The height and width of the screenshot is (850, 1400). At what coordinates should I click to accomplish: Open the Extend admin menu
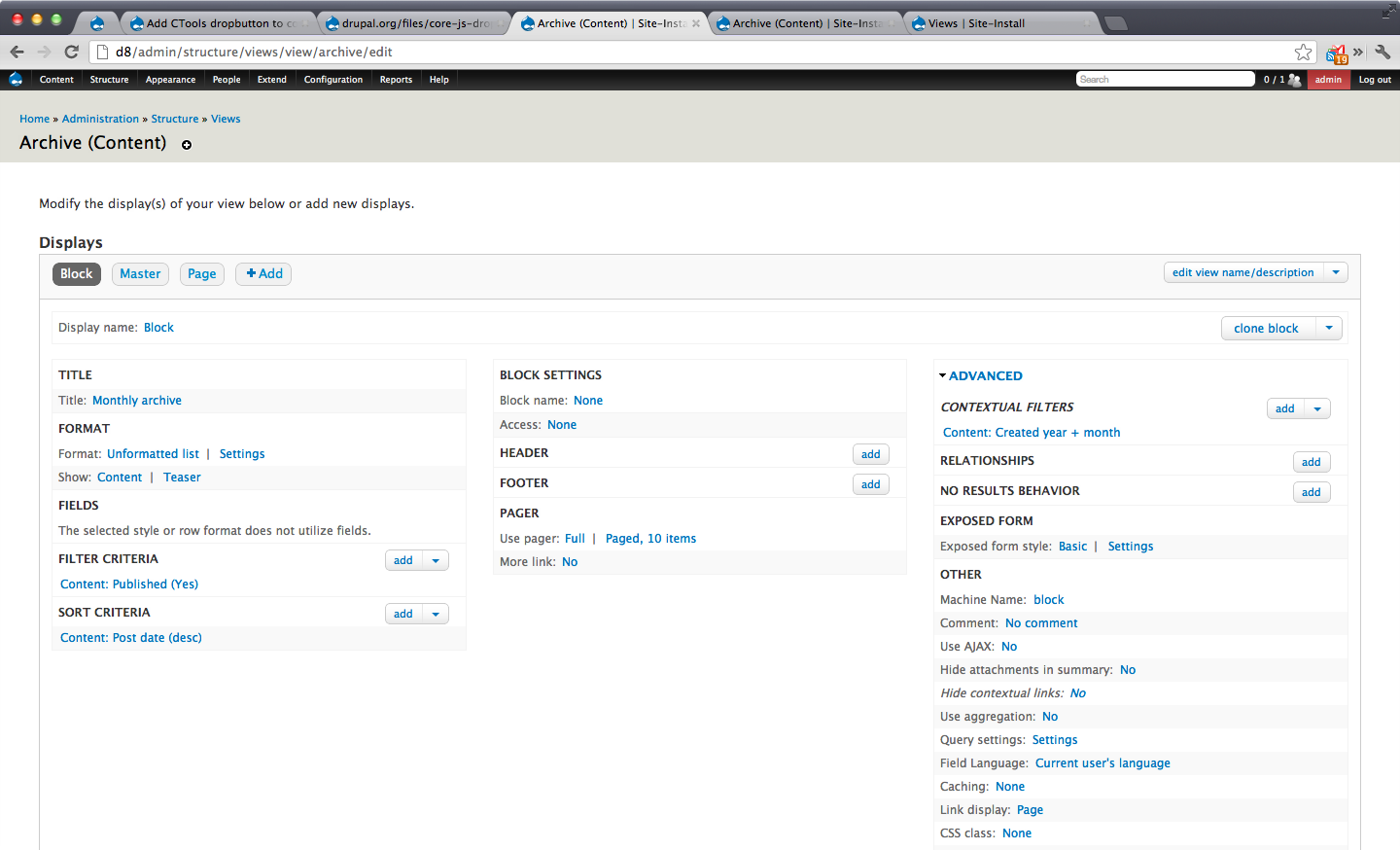[x=272, y=80]
